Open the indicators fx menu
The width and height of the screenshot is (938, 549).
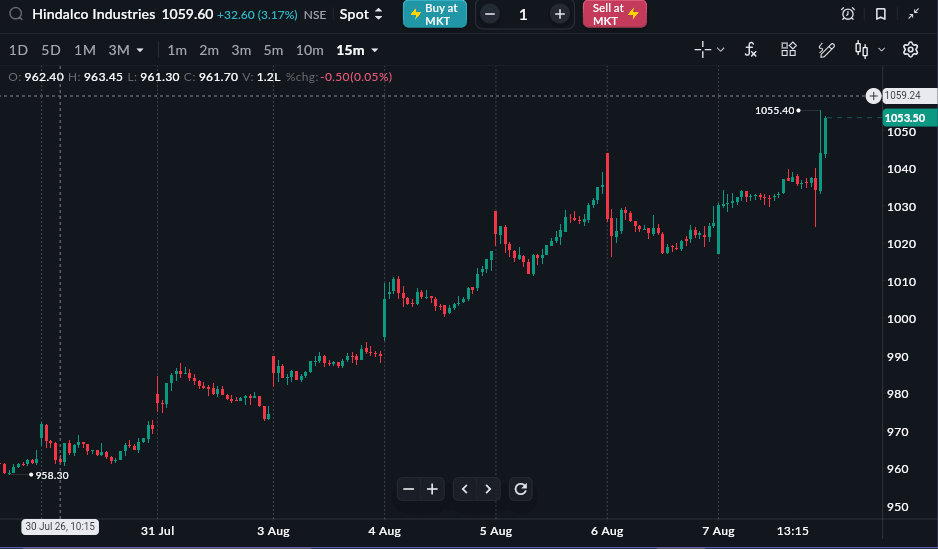point(751,50)
